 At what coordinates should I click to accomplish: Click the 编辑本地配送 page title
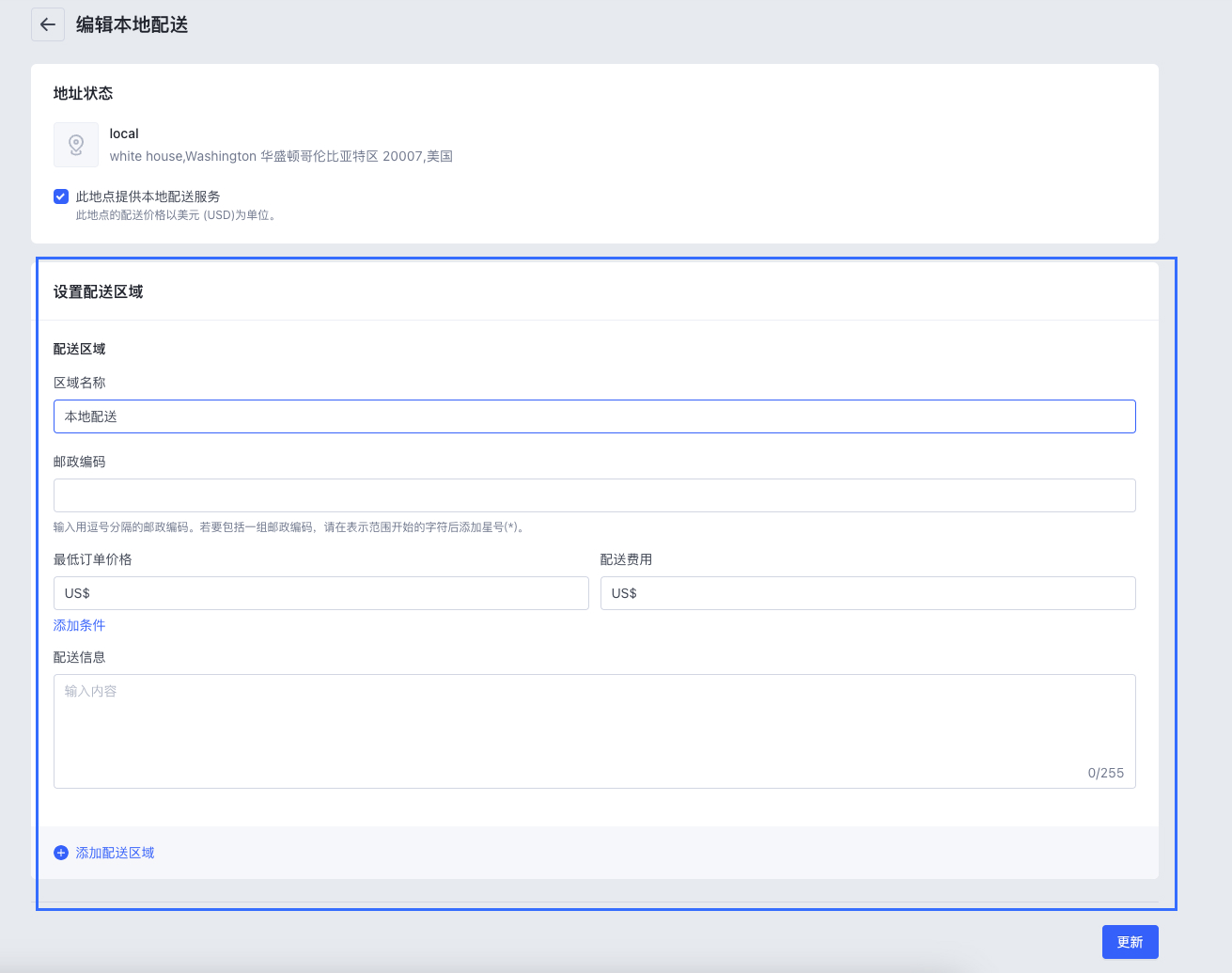pos(133,25)
